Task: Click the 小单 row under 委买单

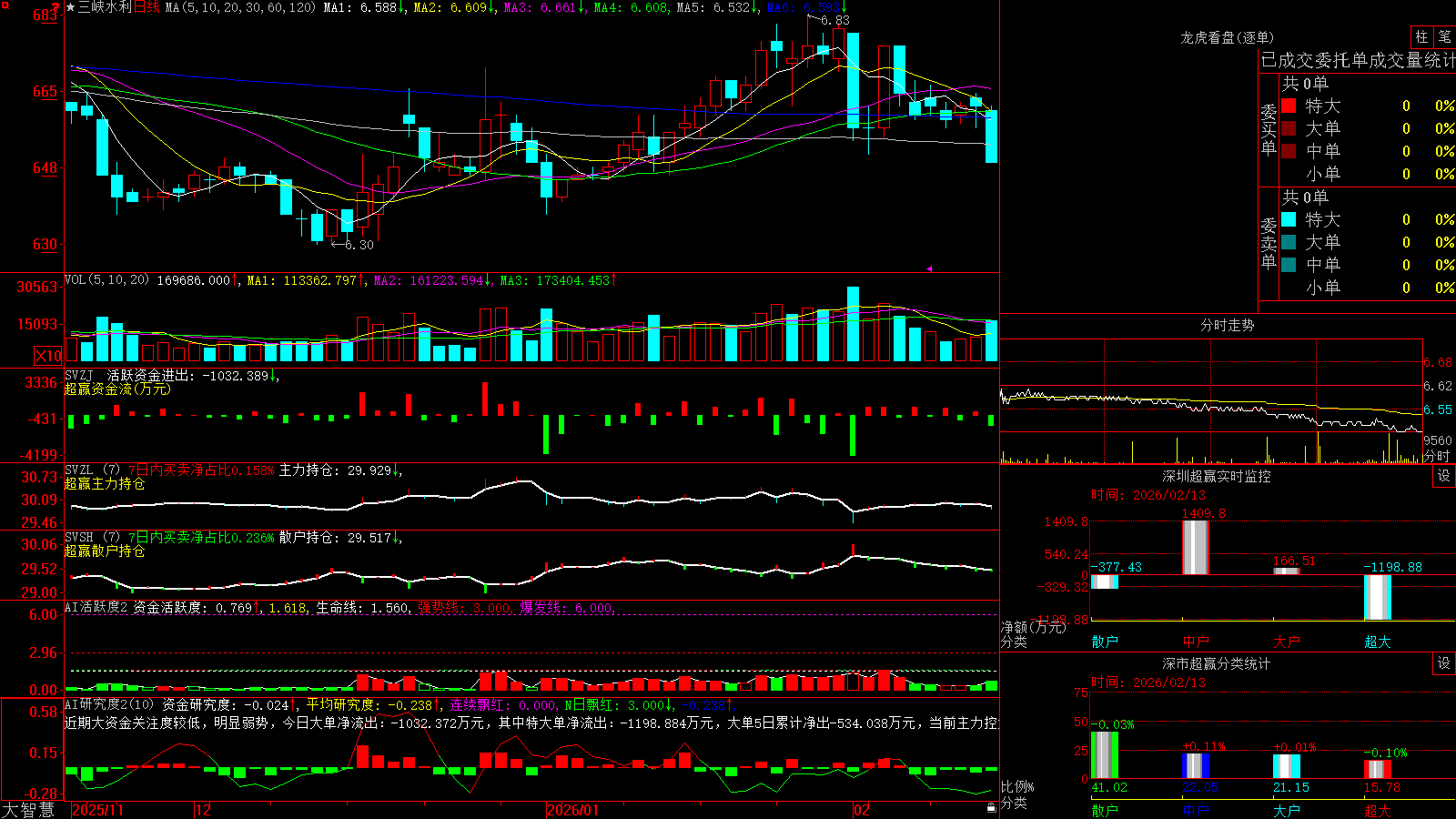Action: coord(1368,174)
